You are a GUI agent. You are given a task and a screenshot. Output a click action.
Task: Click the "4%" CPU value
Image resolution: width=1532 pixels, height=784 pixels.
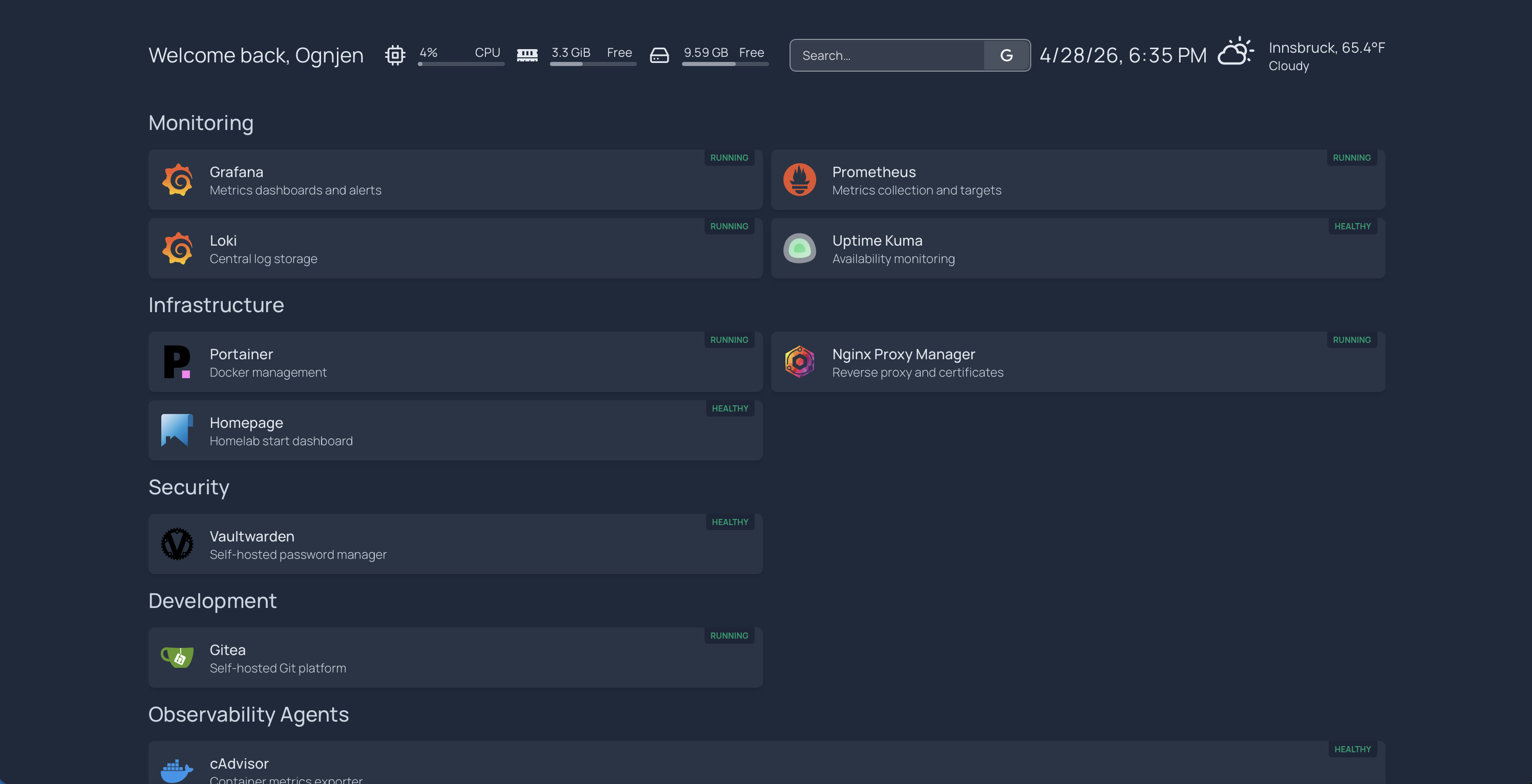[x=429, y=52]
